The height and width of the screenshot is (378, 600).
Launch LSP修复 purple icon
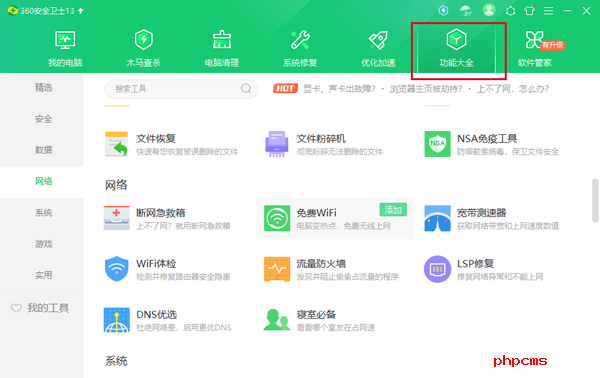[x=437, y=269]
